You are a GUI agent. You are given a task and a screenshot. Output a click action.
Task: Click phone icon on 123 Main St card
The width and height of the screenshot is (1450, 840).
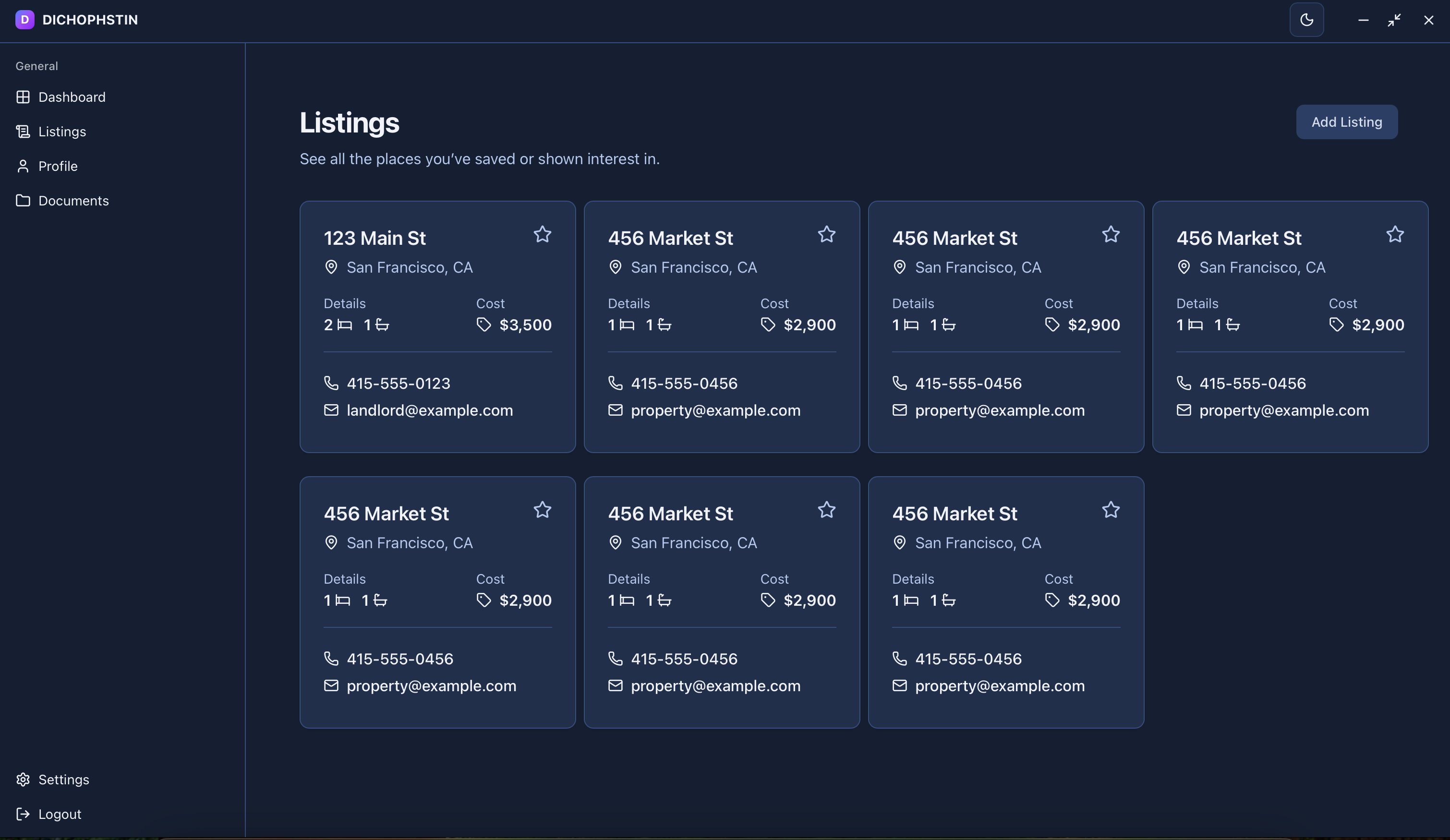click(331, 383)
